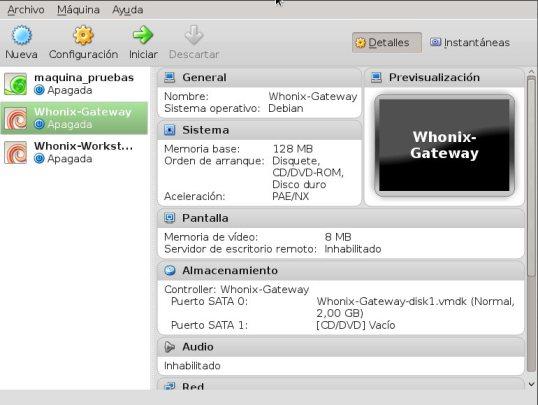Click the Almacenamiento disk icon
Image resolution: width=538 pixels, height=405 pixels.
point(169,270)
